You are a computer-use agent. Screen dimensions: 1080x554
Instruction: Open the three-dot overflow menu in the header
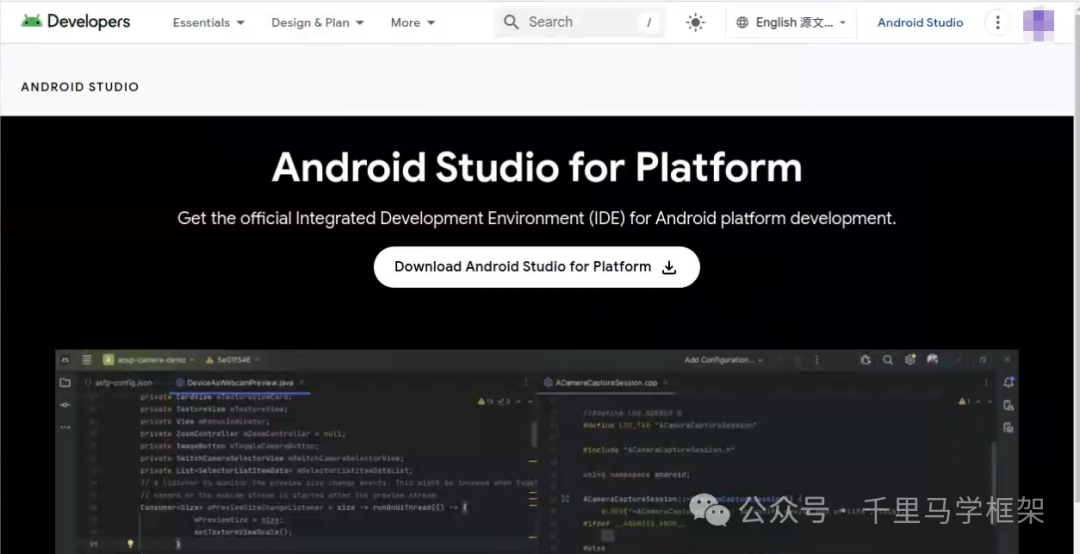pos(997,22)
